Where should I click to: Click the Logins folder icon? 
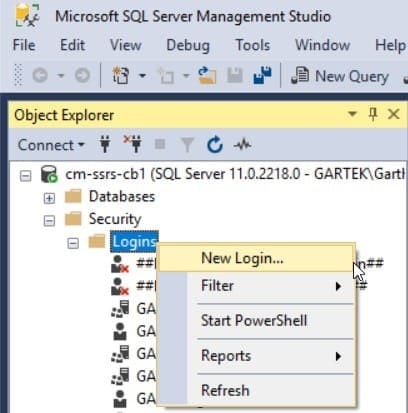[x=97, y=241]
